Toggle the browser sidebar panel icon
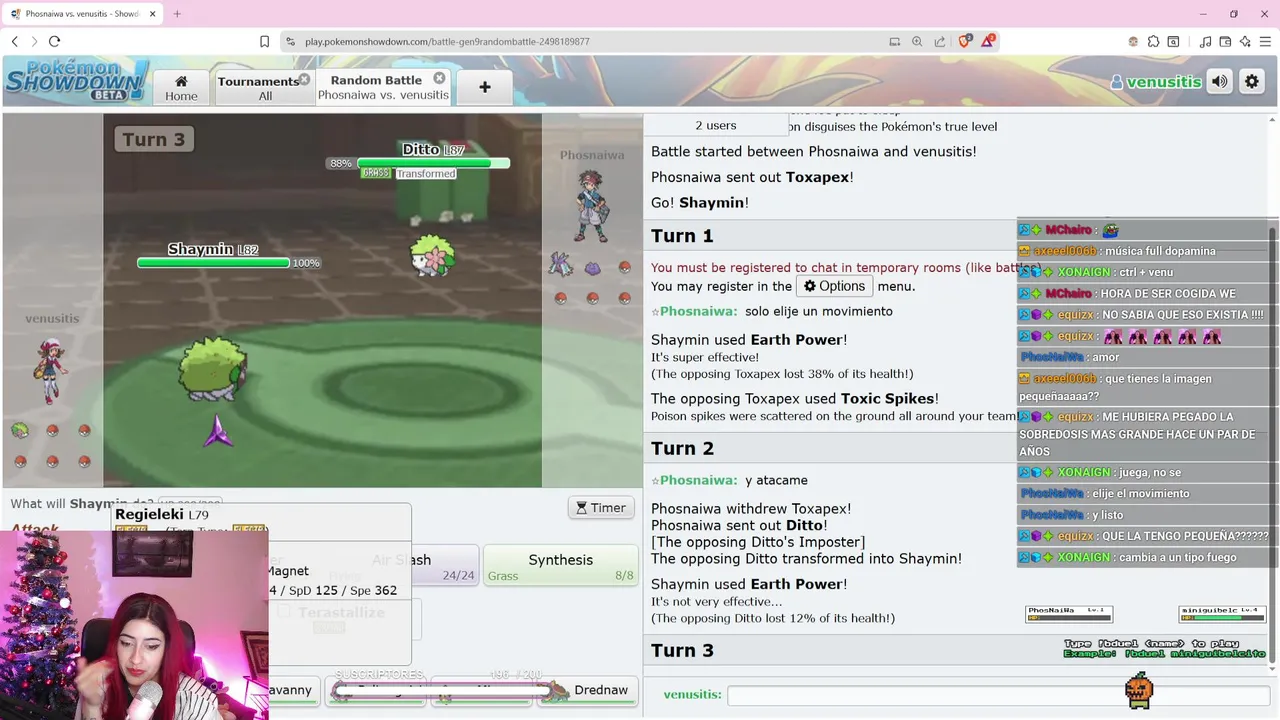This screenshot has height=720, width=1280. tap(1173, 41)
